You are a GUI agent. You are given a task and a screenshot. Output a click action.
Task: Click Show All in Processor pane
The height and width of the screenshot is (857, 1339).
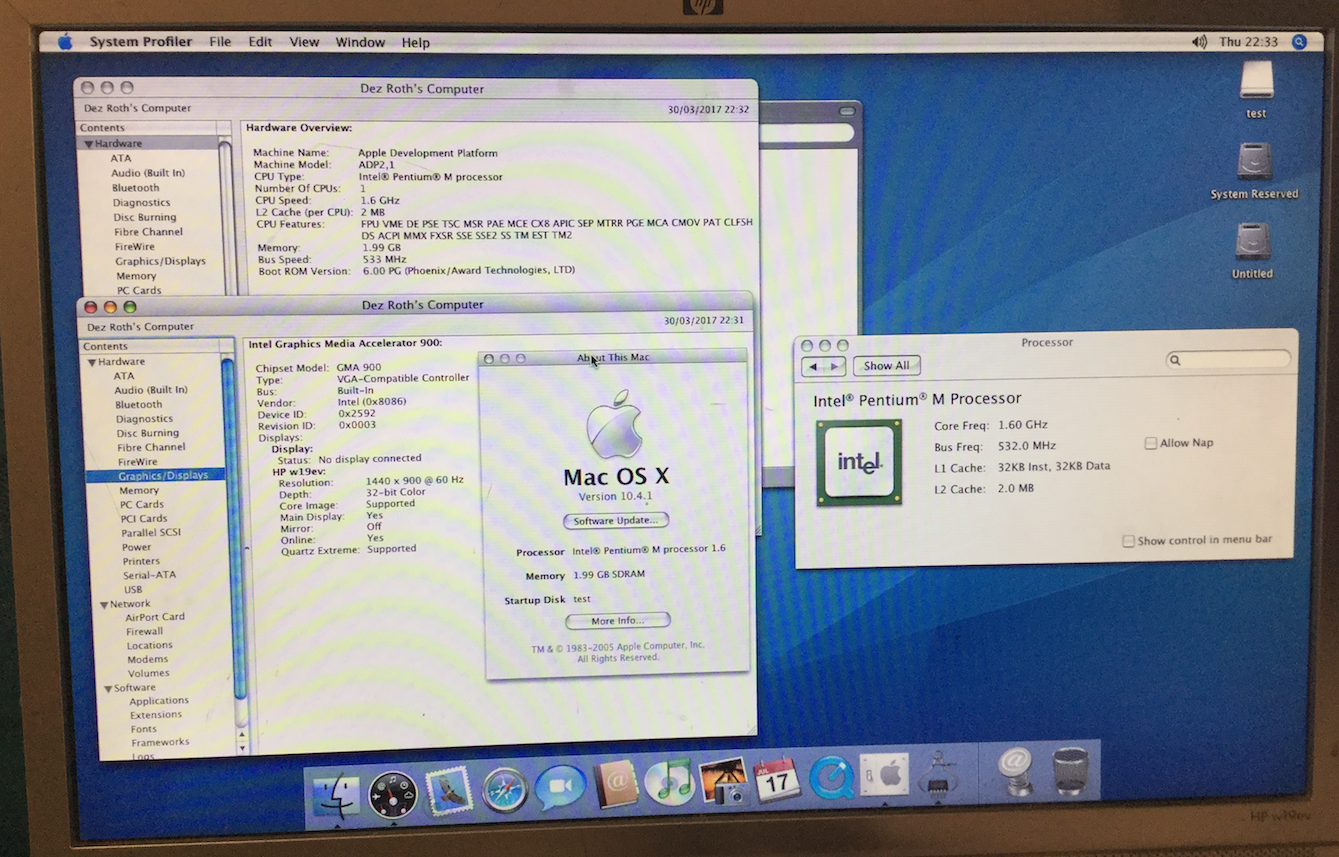(x=886, y=366)
